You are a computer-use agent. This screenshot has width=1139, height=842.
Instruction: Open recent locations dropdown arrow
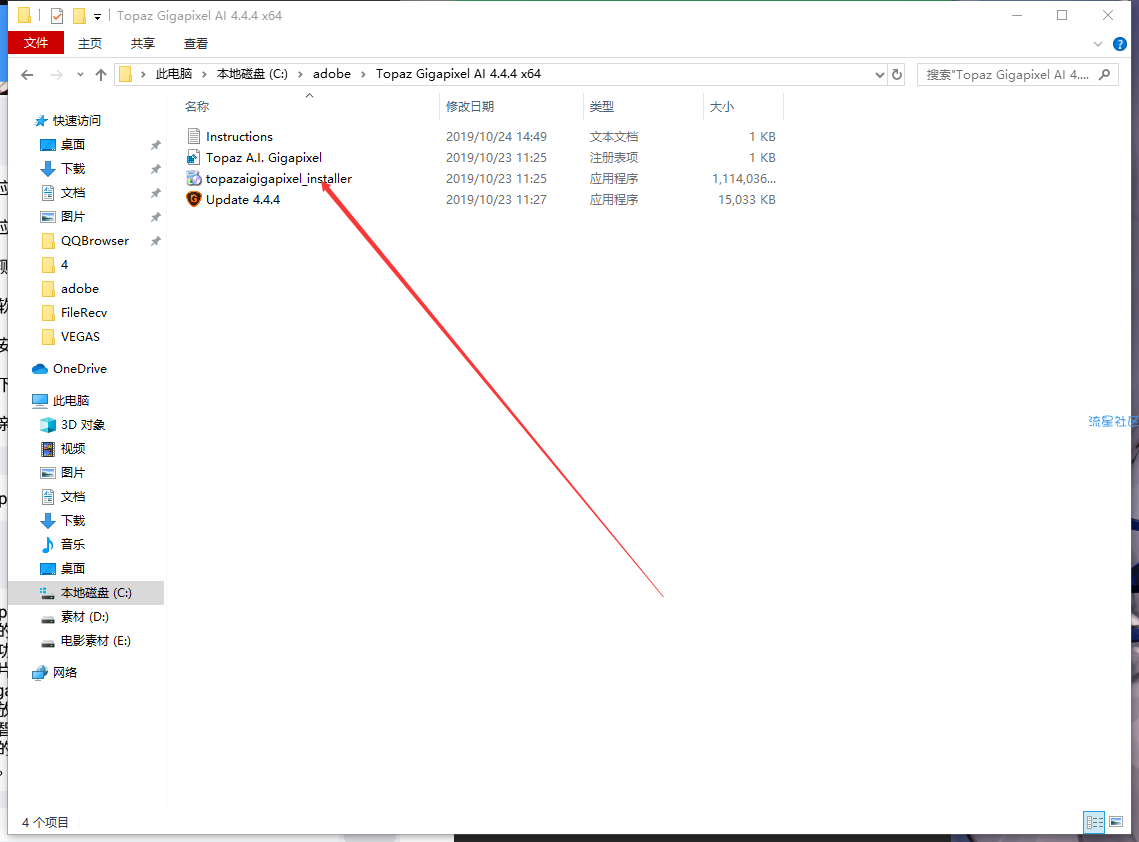point(80,74)
